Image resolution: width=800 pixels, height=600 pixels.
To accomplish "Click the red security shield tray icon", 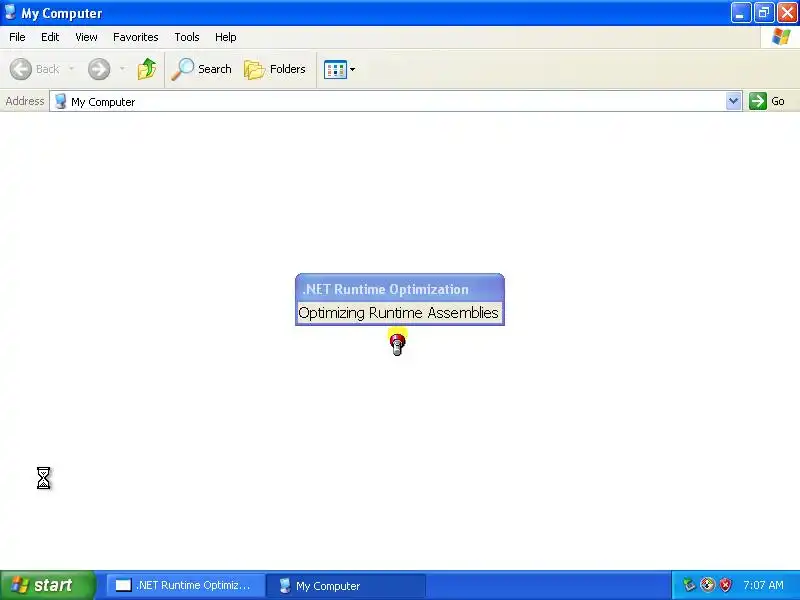I will click(x=725, y=585).
